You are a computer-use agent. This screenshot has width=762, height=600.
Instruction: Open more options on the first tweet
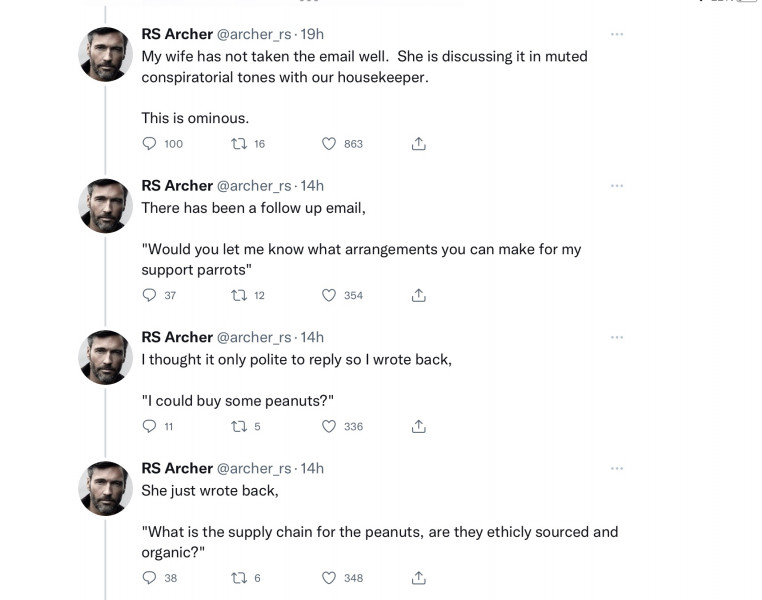coord(617,34)
